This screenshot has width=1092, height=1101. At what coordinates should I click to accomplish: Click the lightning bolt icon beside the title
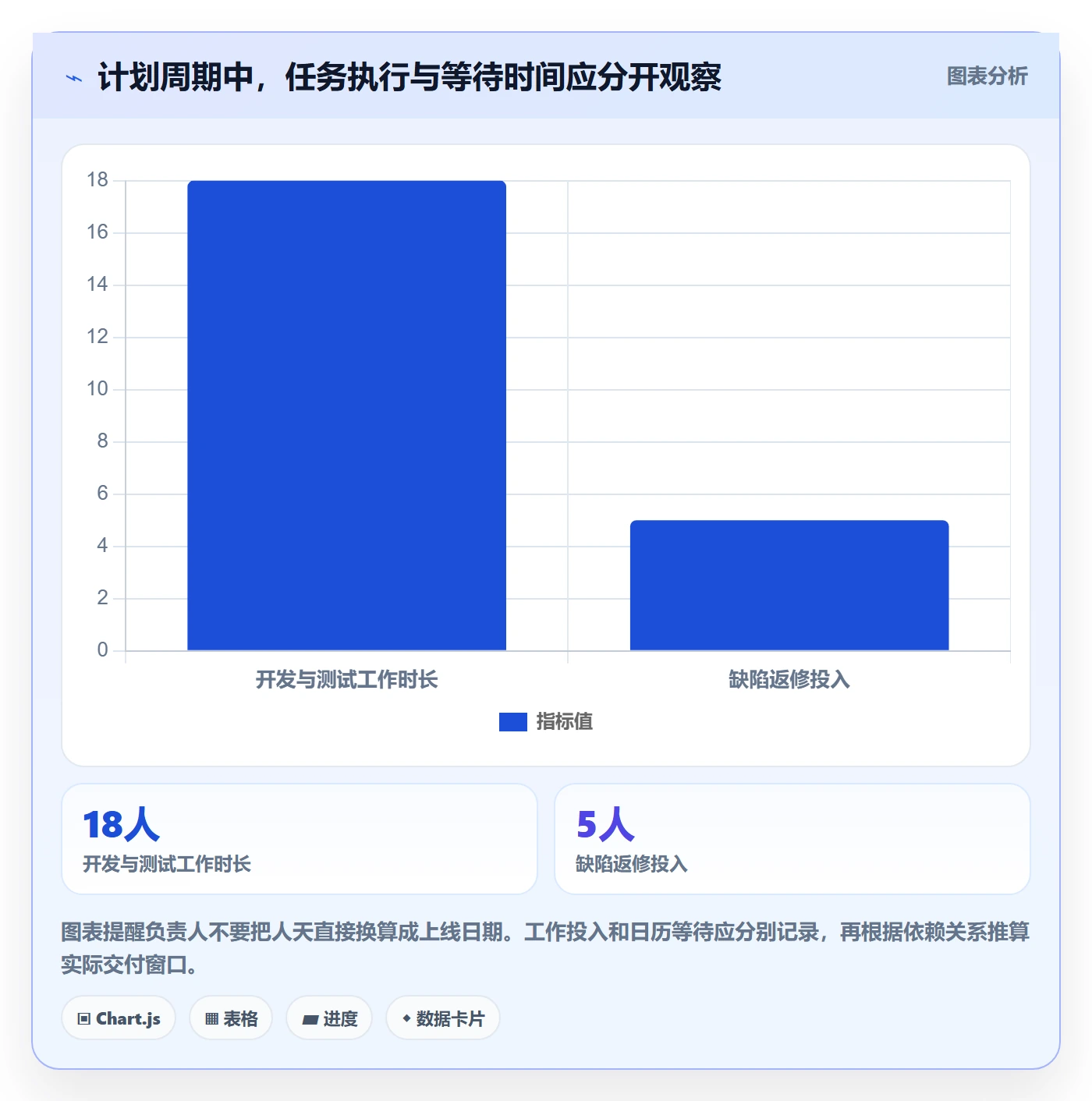(74, 78)
